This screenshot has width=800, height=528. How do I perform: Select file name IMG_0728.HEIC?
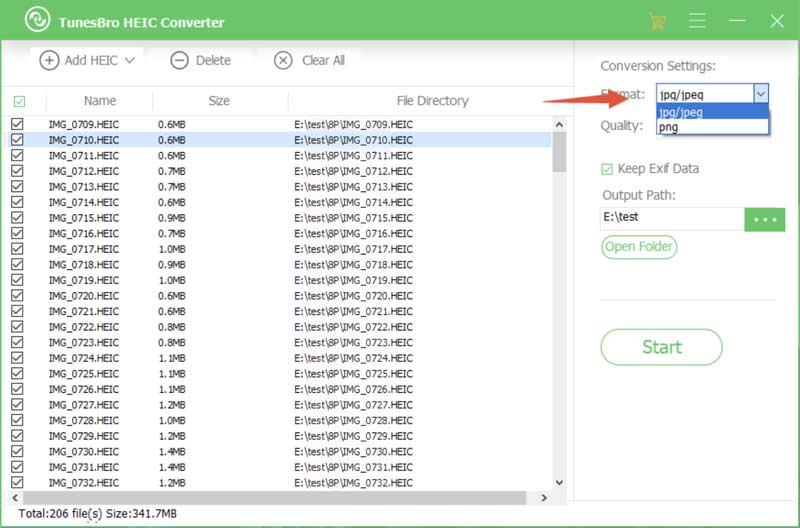click(x=84, y=420)
